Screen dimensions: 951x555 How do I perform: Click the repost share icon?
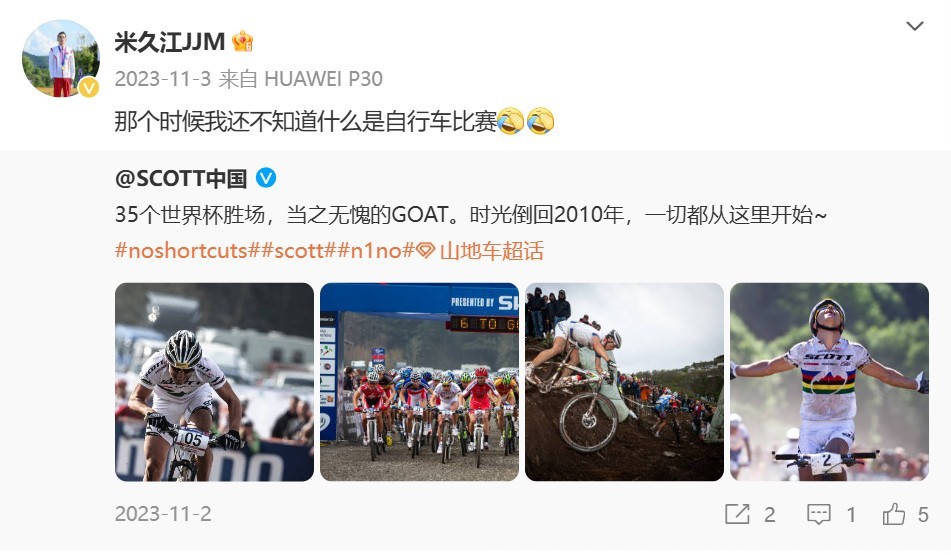[737, 514]
